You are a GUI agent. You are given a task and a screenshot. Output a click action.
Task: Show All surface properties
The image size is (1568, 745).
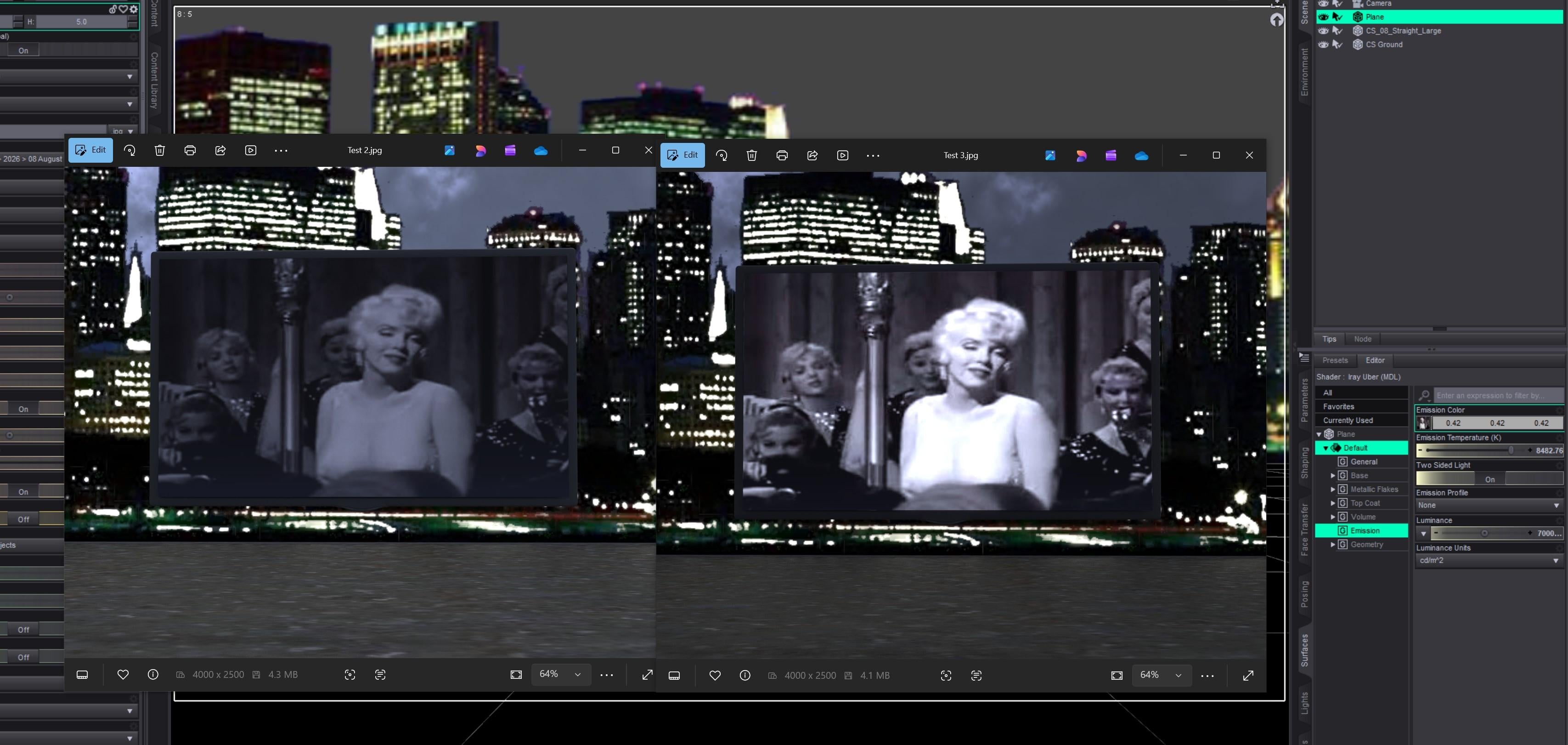[x=1361, y=393]
